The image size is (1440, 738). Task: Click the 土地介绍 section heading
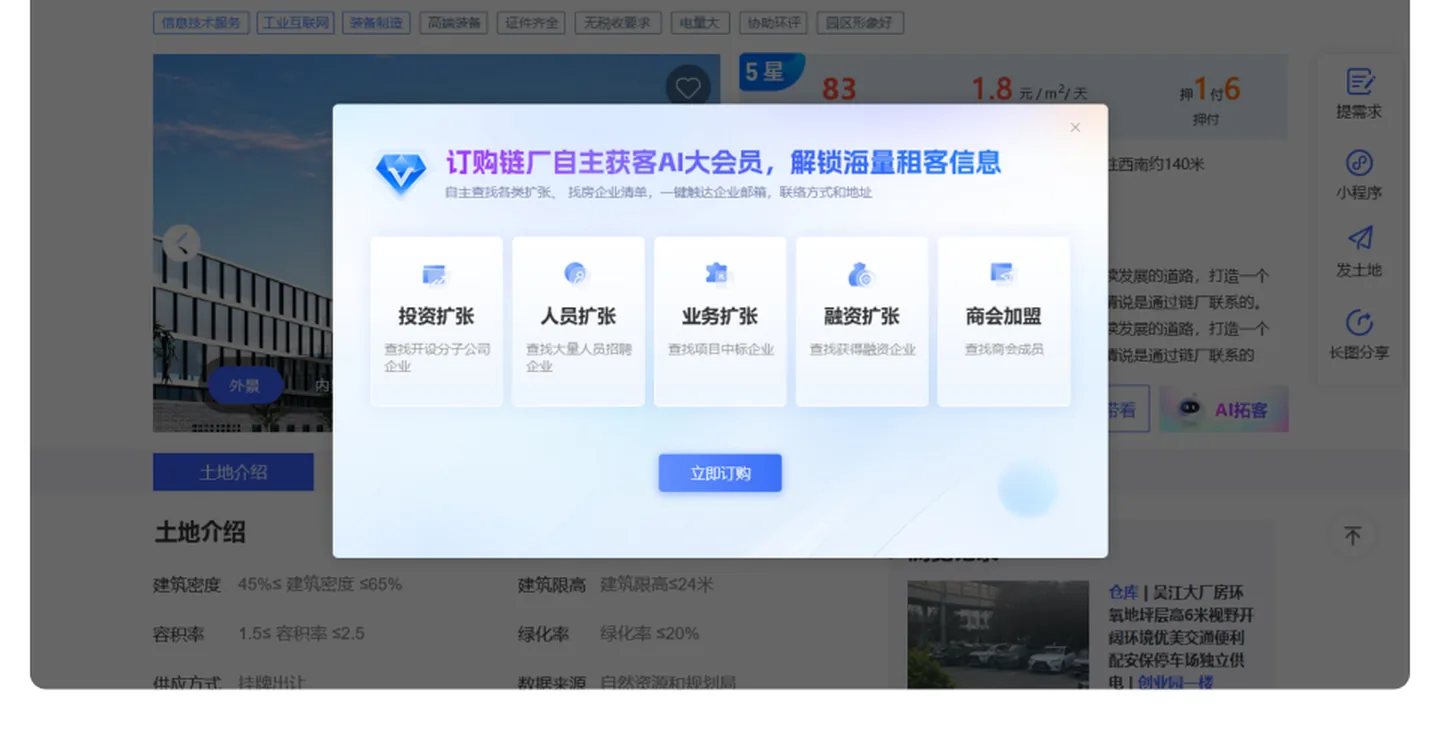click(x=200, y=532)
